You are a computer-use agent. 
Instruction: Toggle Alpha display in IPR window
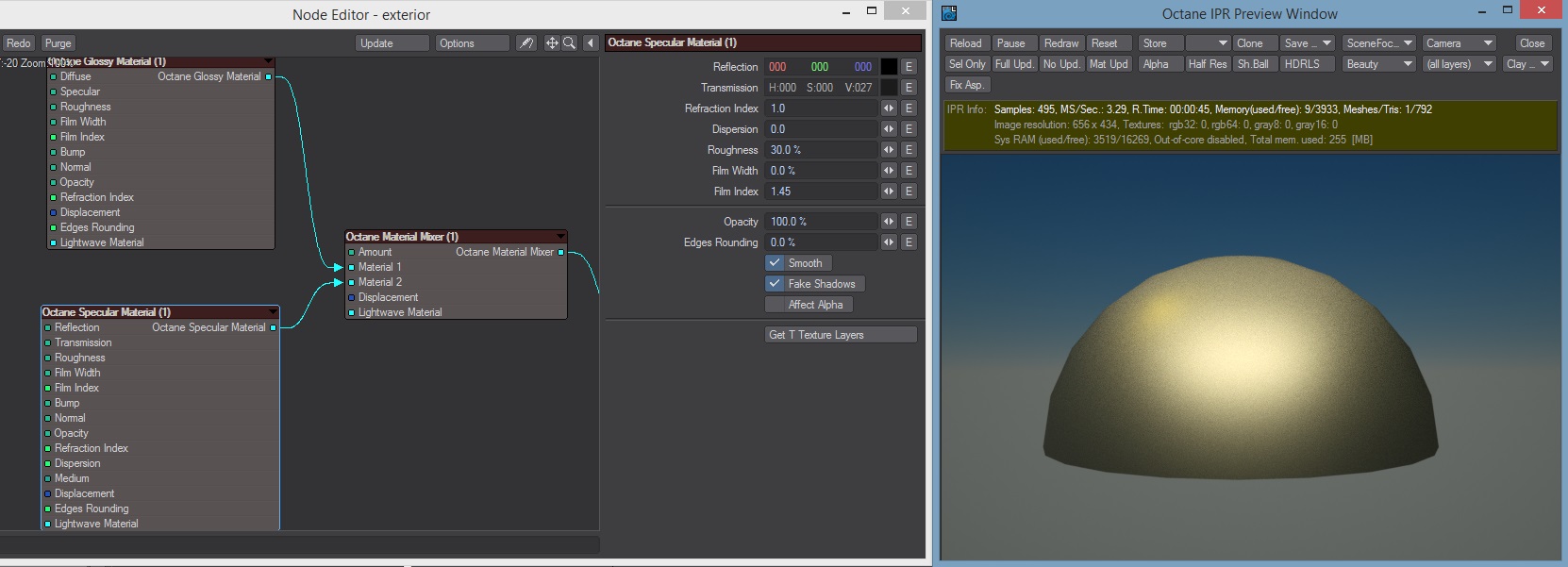pos(1159,64)
